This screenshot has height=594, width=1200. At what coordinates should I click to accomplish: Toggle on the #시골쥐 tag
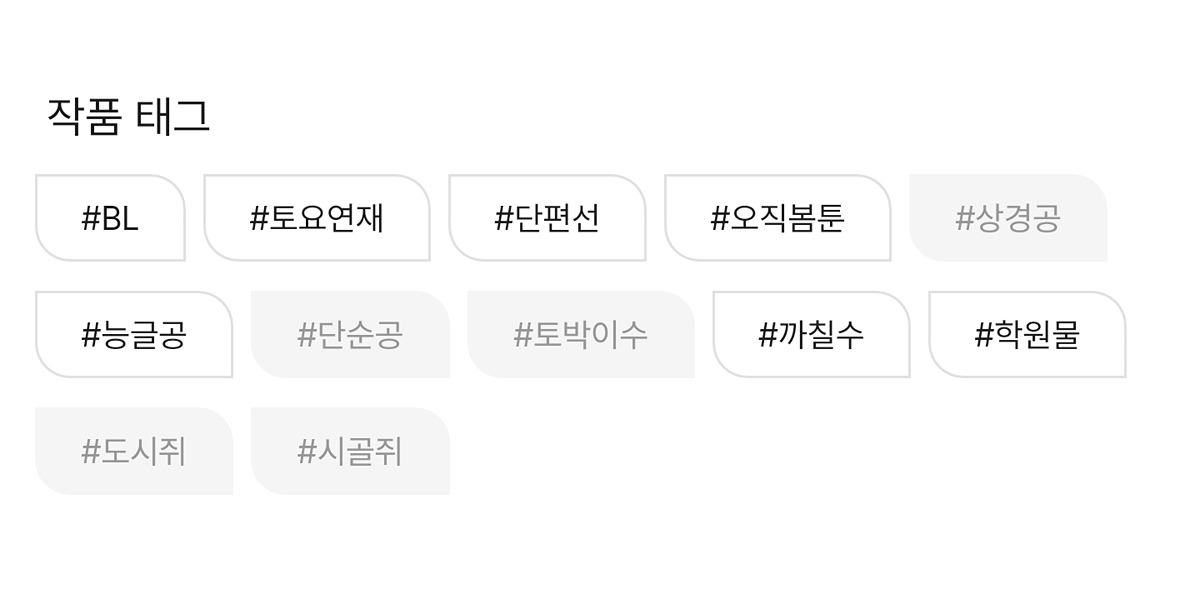click(350, 452)
